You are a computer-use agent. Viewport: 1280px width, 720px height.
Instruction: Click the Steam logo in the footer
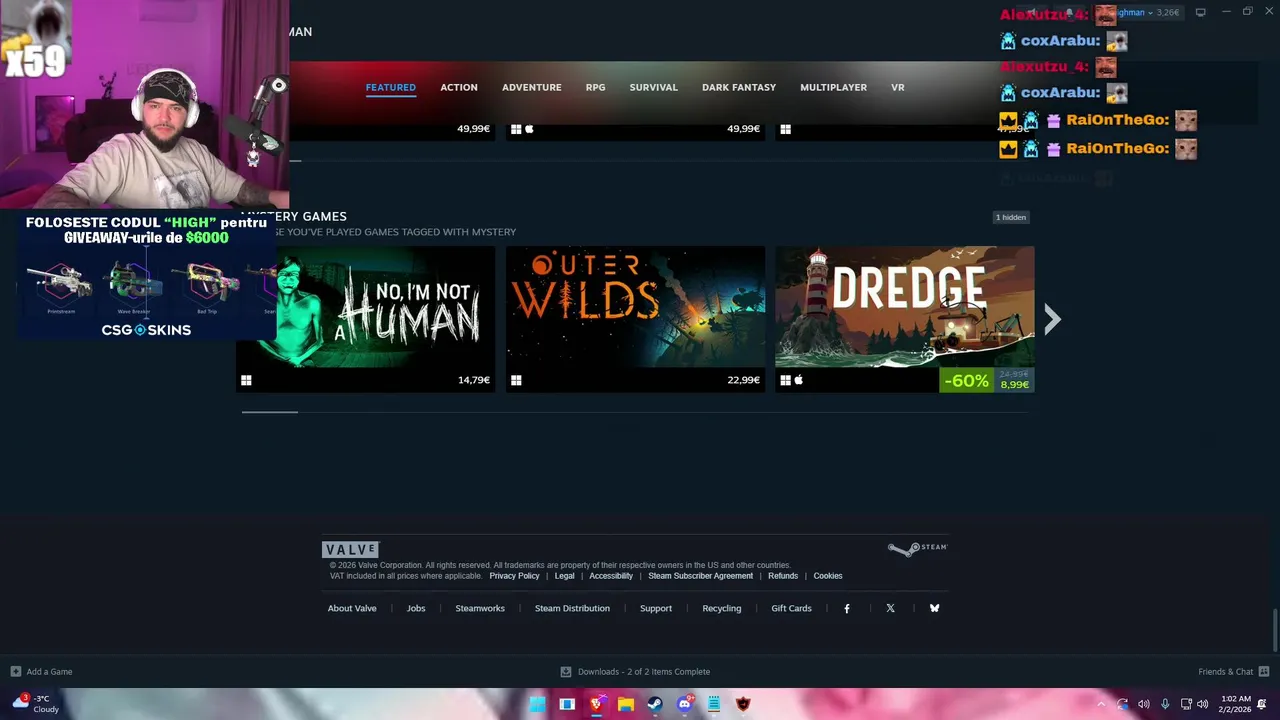pyautogui.click(x=917, y=548)
